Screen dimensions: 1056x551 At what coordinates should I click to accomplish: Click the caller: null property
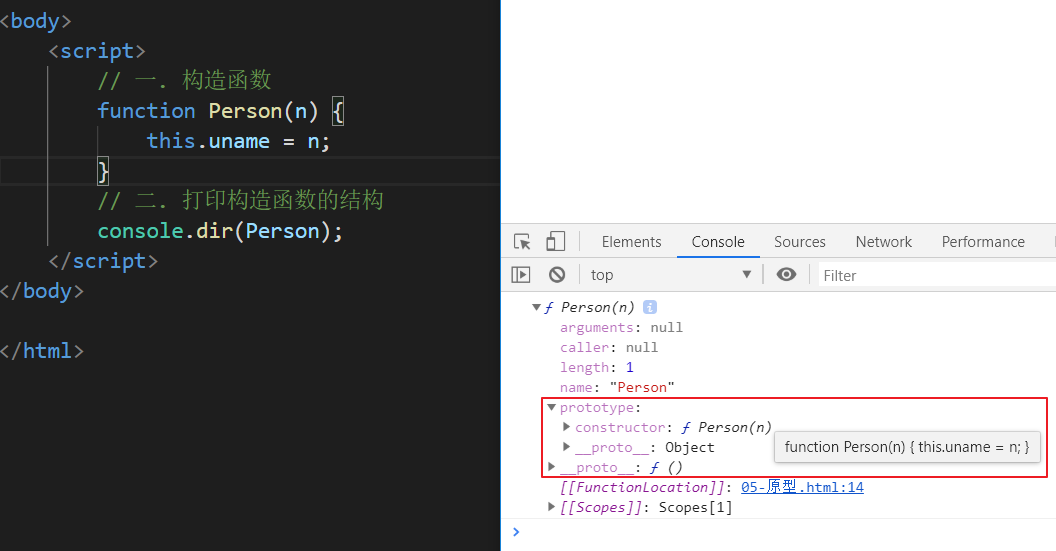[x=609, y=348]
